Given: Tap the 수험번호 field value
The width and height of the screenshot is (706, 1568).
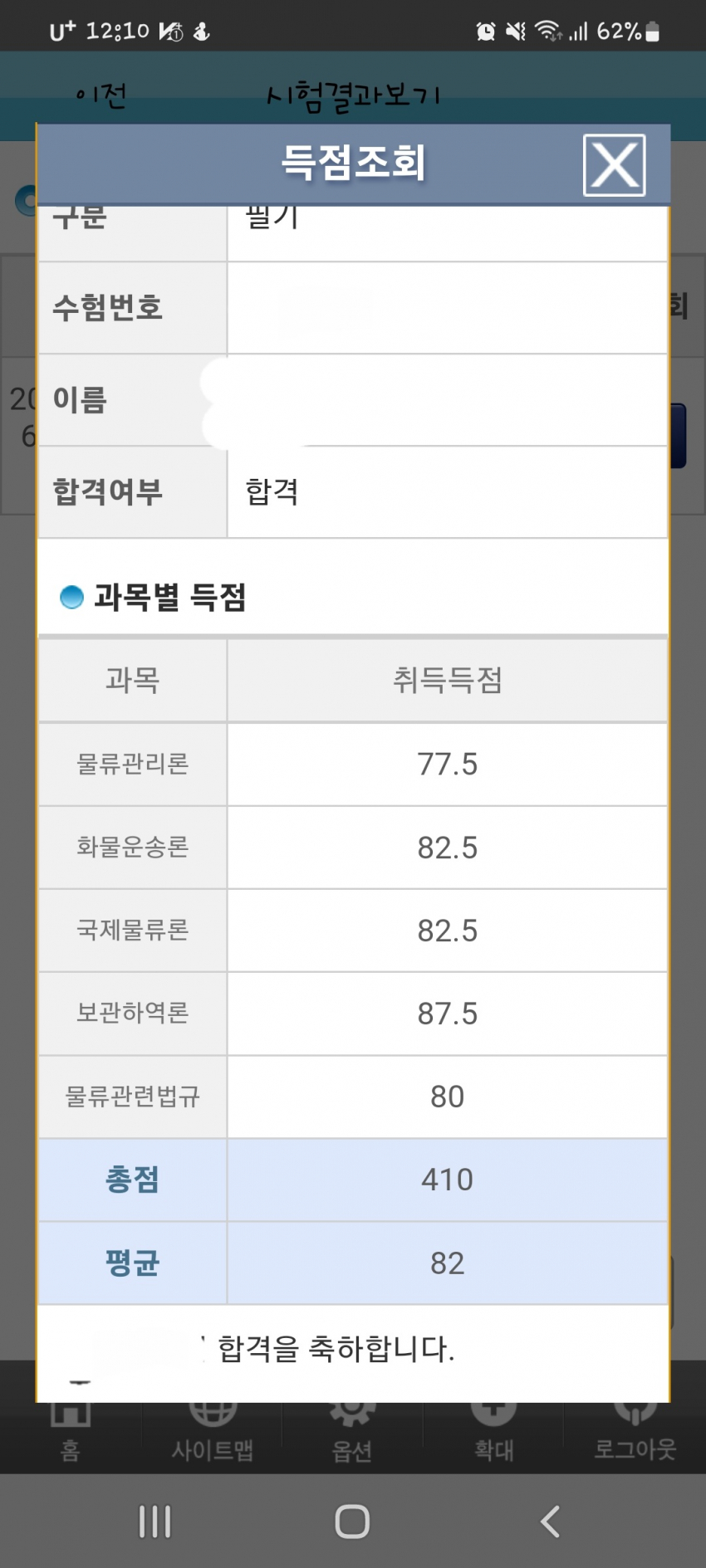Looking at the screenshot, I should (x=448, y=308).
